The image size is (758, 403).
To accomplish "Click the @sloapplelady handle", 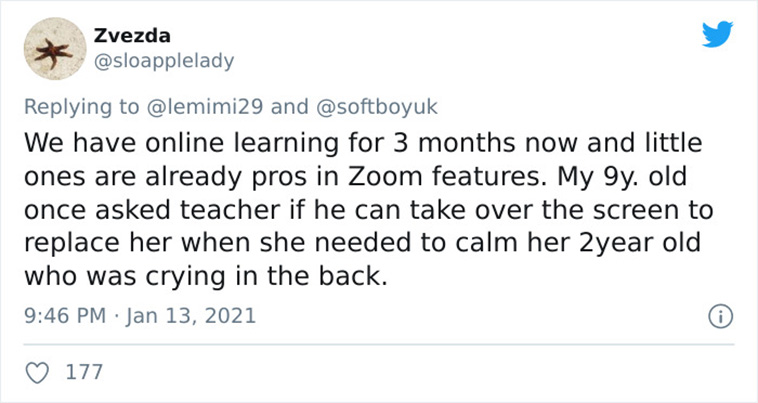I will point(163,61).
